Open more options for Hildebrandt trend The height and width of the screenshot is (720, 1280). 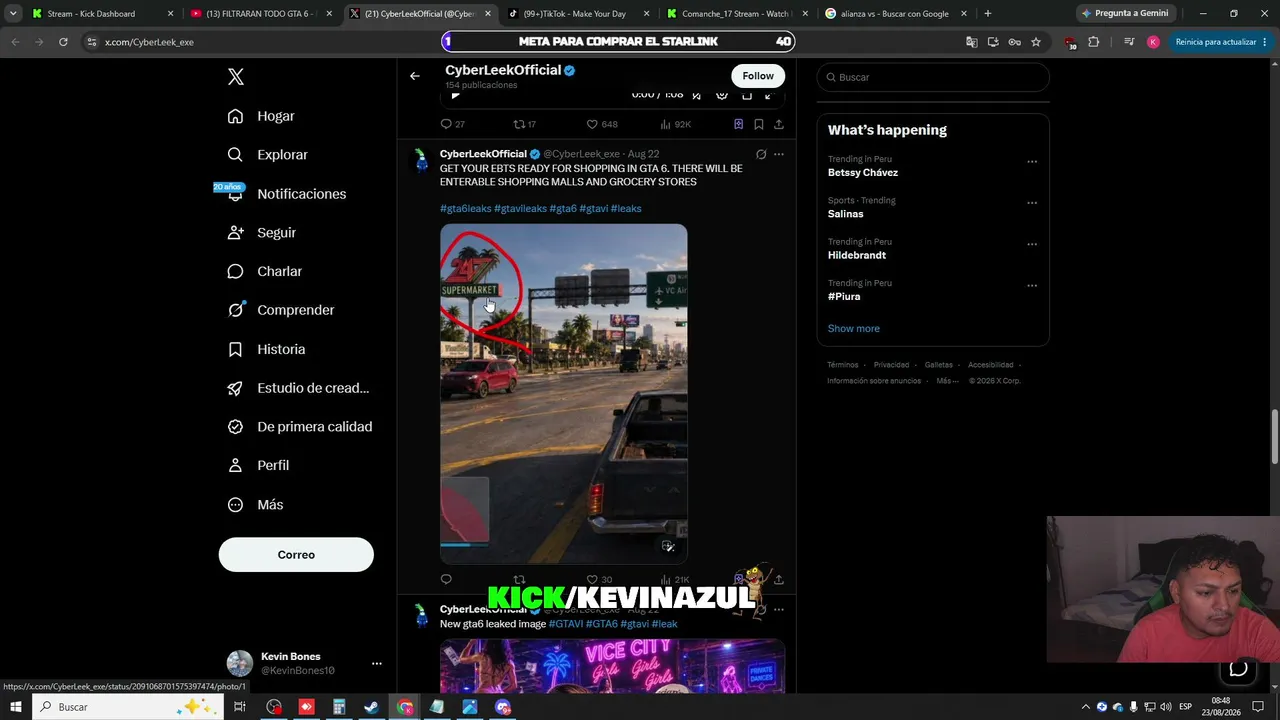click(x=1032, y=244)
